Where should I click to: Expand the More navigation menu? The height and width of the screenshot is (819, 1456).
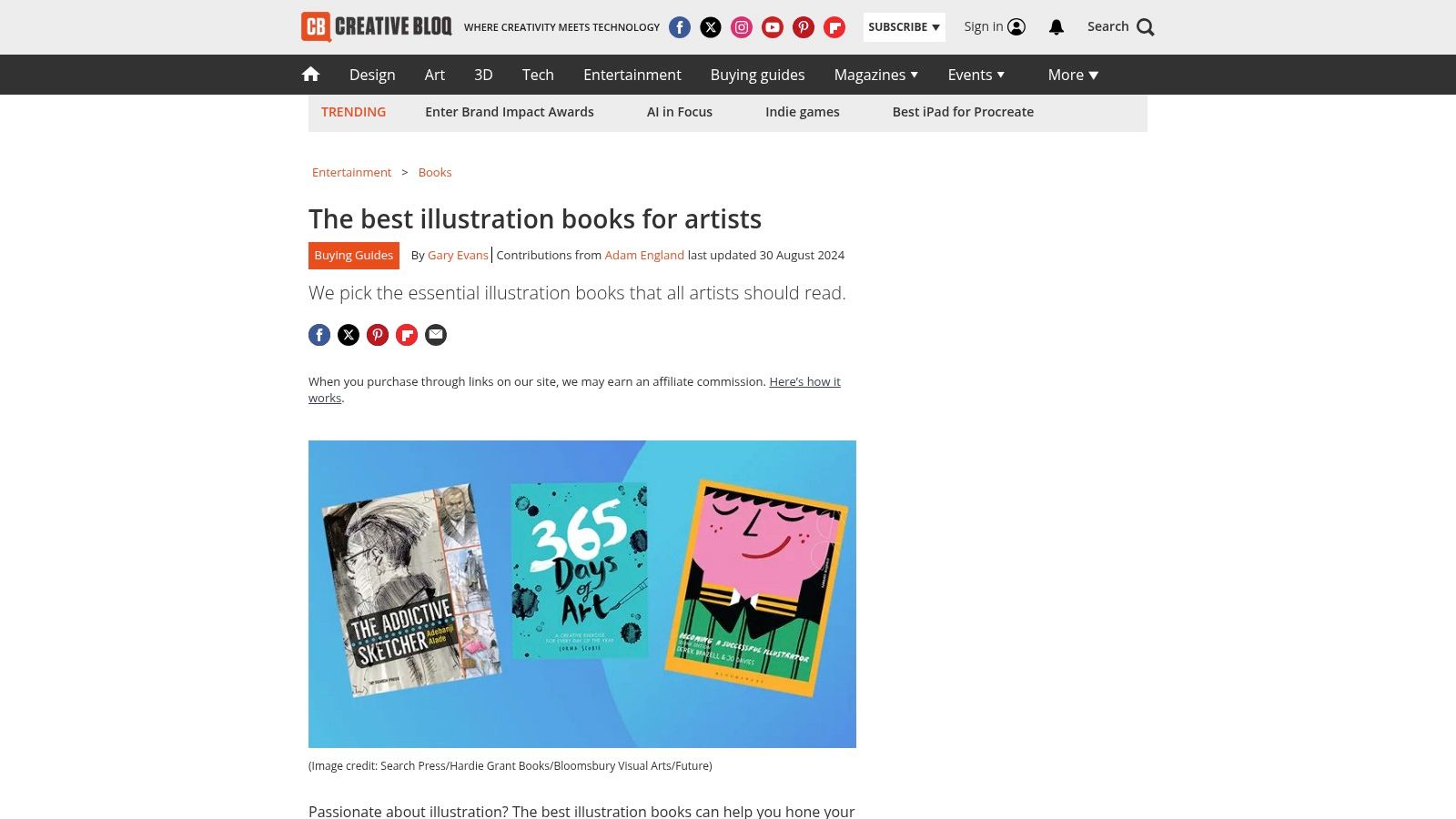(x=1073, y=75)
